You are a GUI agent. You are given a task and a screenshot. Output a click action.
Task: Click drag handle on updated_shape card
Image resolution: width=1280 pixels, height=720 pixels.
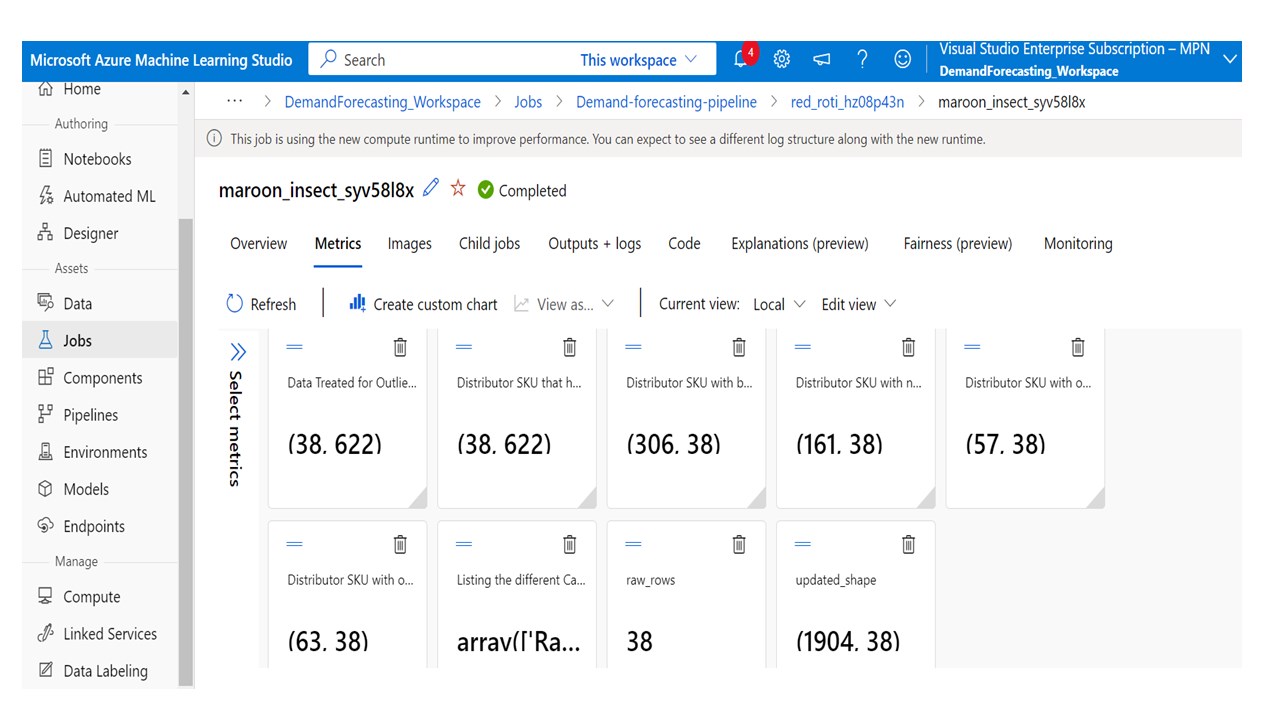point(802,544)
